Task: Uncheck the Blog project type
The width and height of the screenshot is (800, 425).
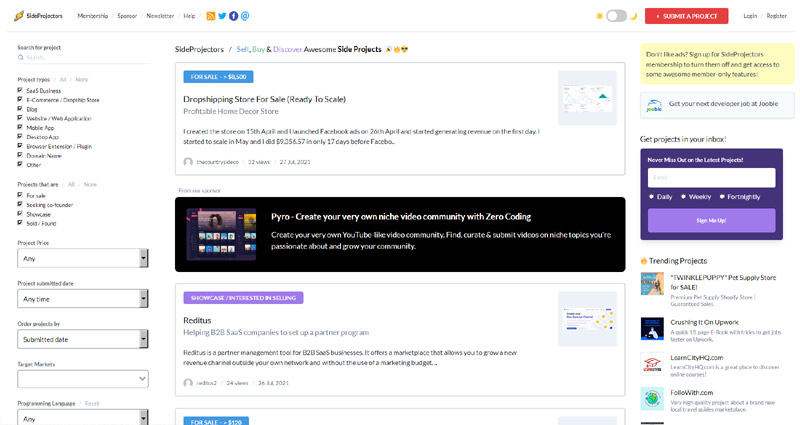Action: [20, 108]
